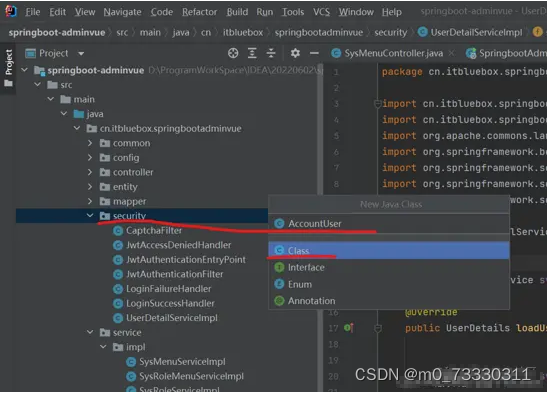547x393 pixels.
Task: Expand the config package
Action: 90,158
